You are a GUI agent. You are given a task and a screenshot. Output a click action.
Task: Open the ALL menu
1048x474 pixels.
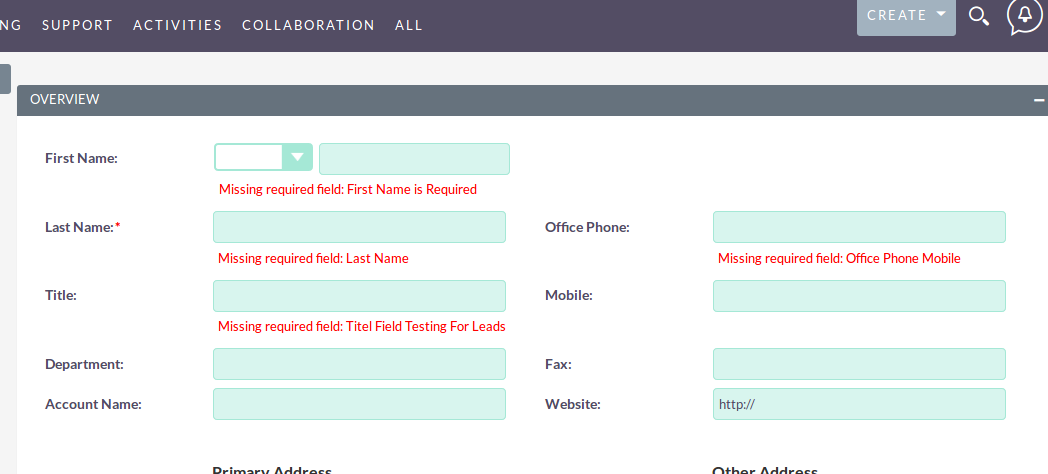408,25
